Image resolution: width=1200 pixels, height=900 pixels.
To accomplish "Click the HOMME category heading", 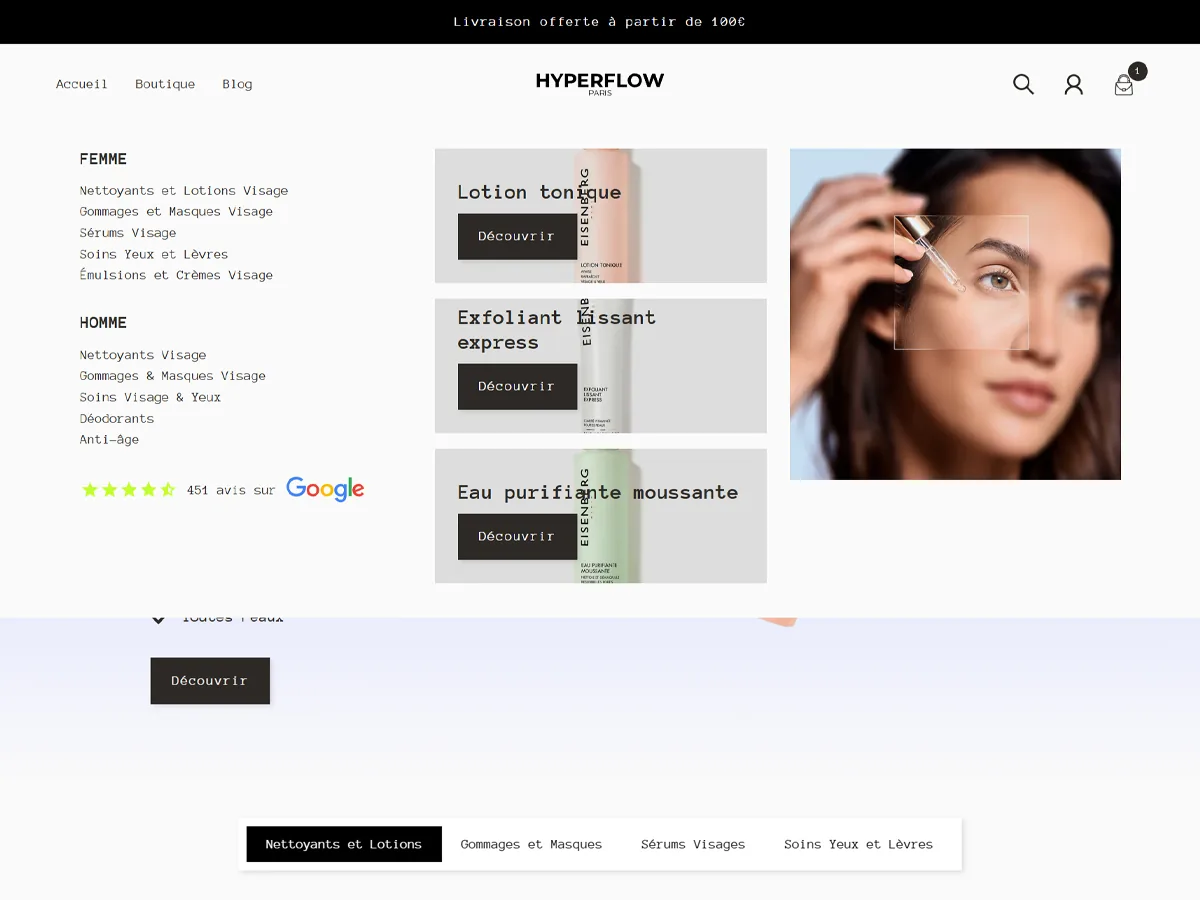I will 103,323.
